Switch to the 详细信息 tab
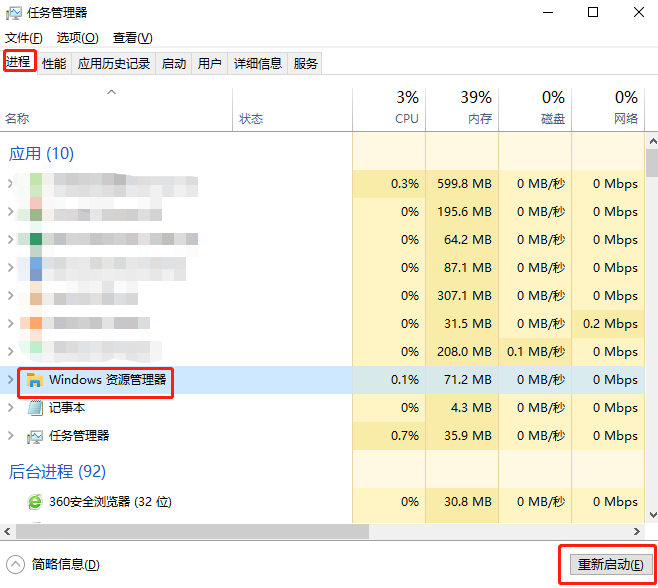The height and width of the screenshot is (588, 658). 258,63
